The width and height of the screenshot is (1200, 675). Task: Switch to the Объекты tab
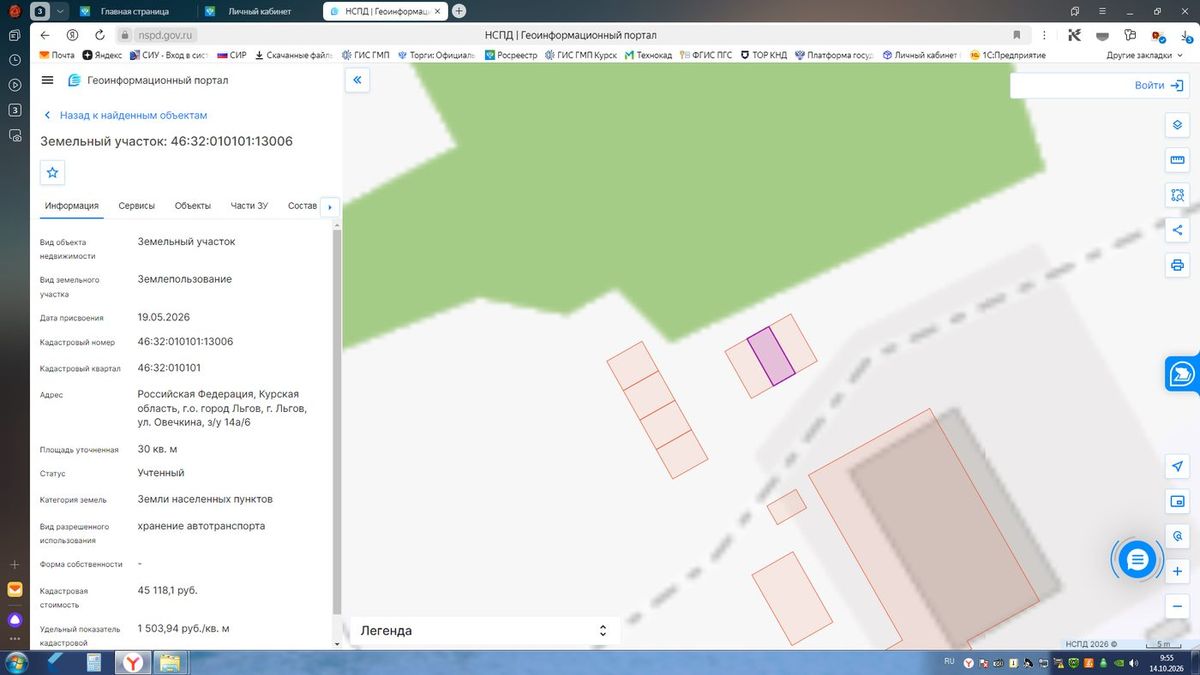tap(193, 206)
